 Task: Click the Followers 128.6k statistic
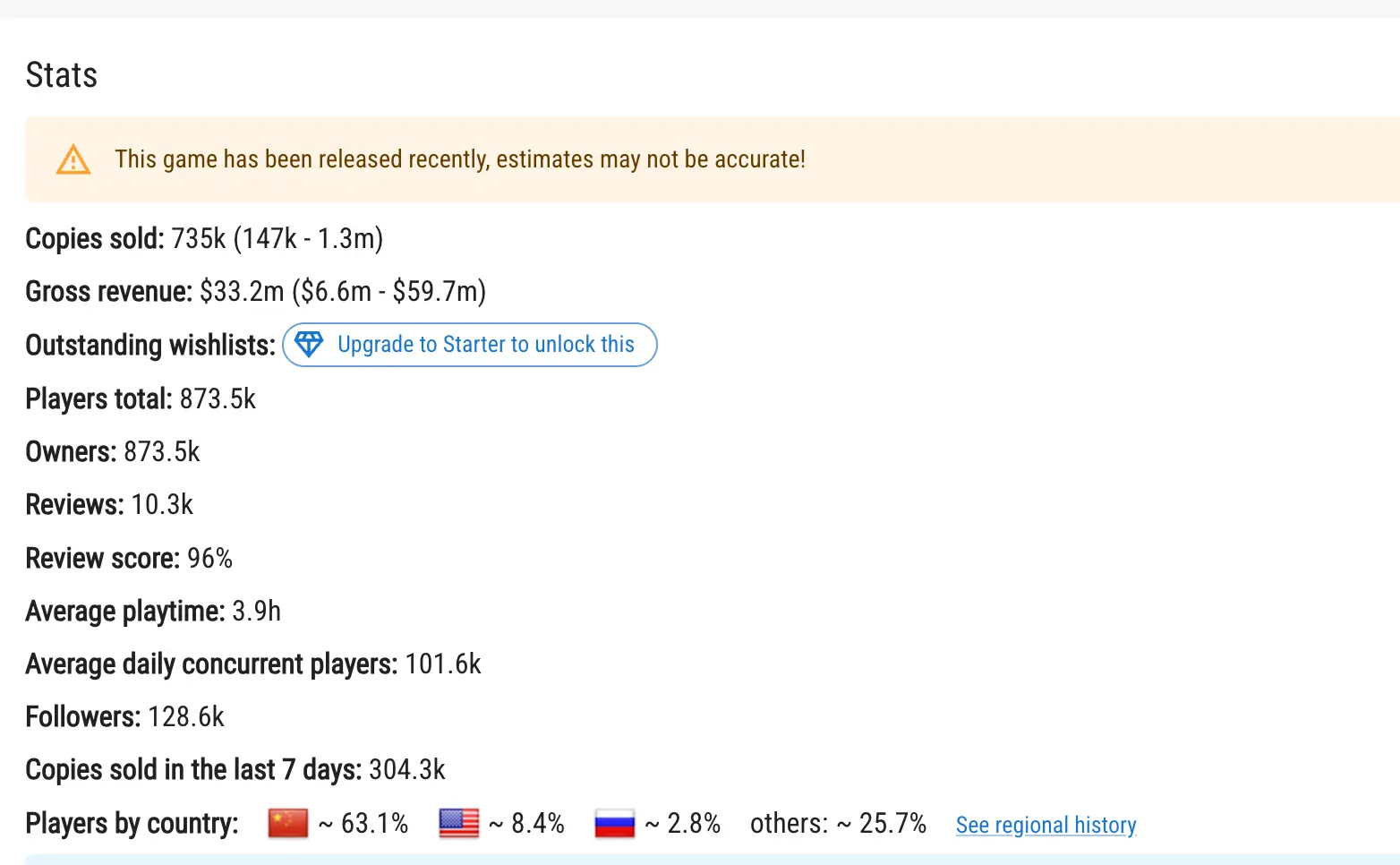pos(186,717)
